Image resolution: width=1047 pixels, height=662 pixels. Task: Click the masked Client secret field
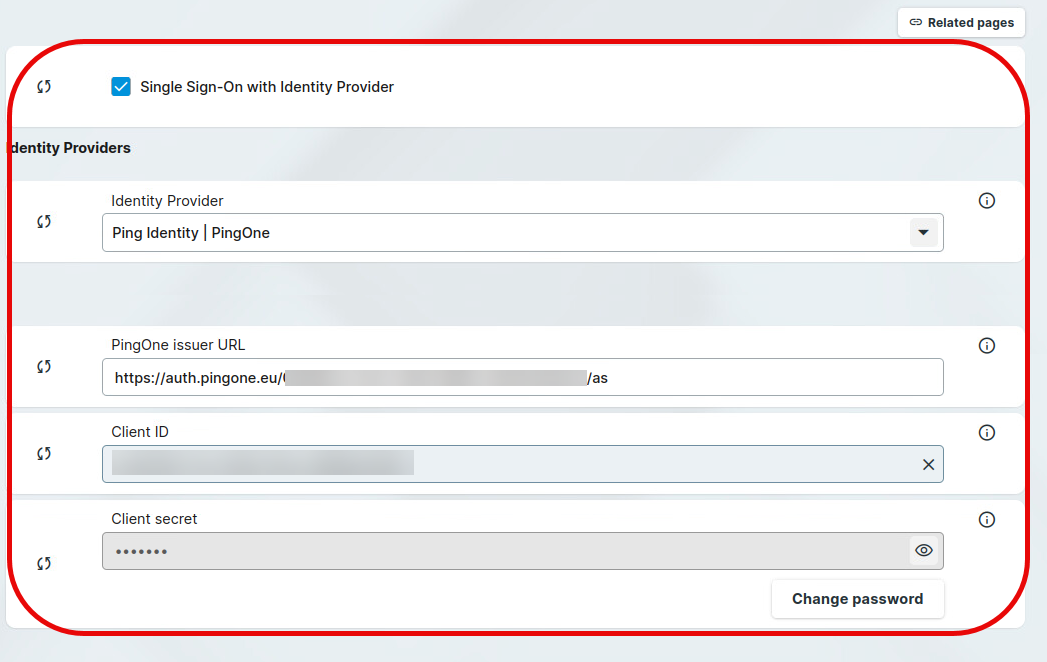[x=500, y=551]
